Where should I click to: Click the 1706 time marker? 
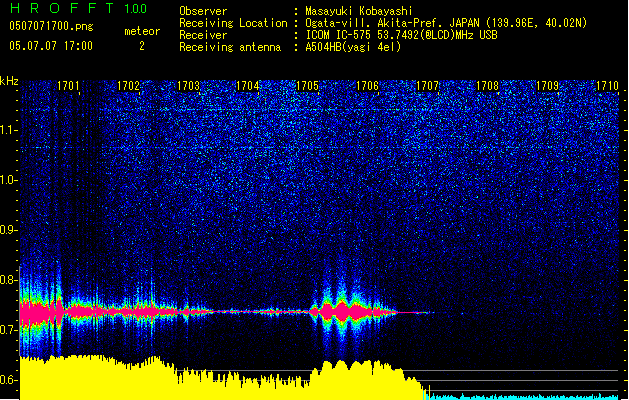tap(367, 86)
